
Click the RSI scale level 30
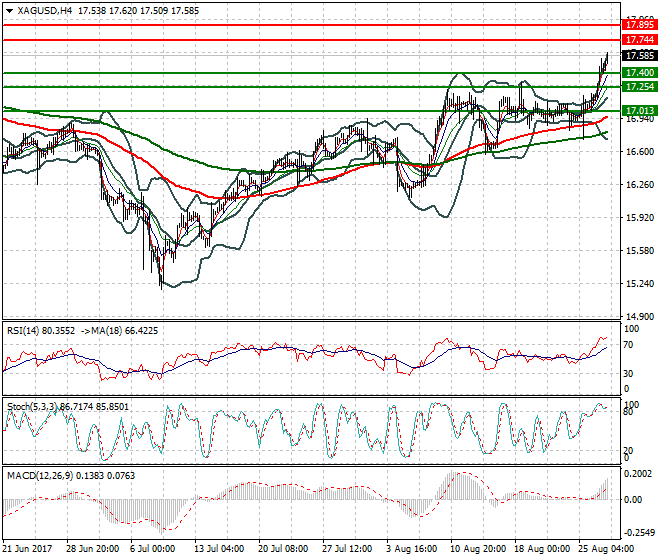tap(628, 373)
